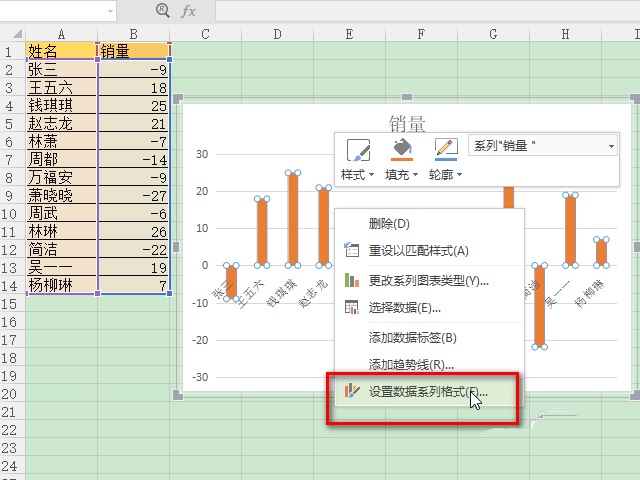This screenshot has height=480, width=640.
Task: Open Format Data Series (设置数据系列格式) menu entry
Action: (419, 393)
